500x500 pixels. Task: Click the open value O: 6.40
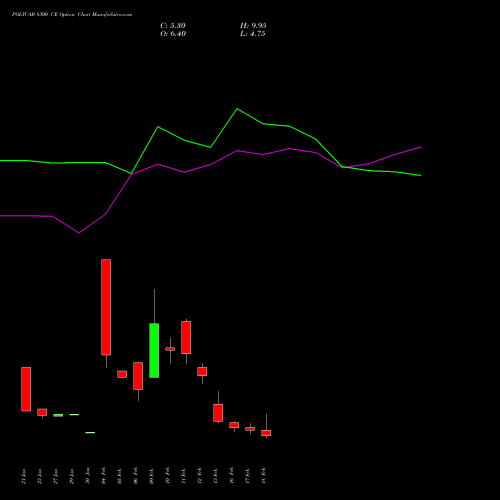173,34
